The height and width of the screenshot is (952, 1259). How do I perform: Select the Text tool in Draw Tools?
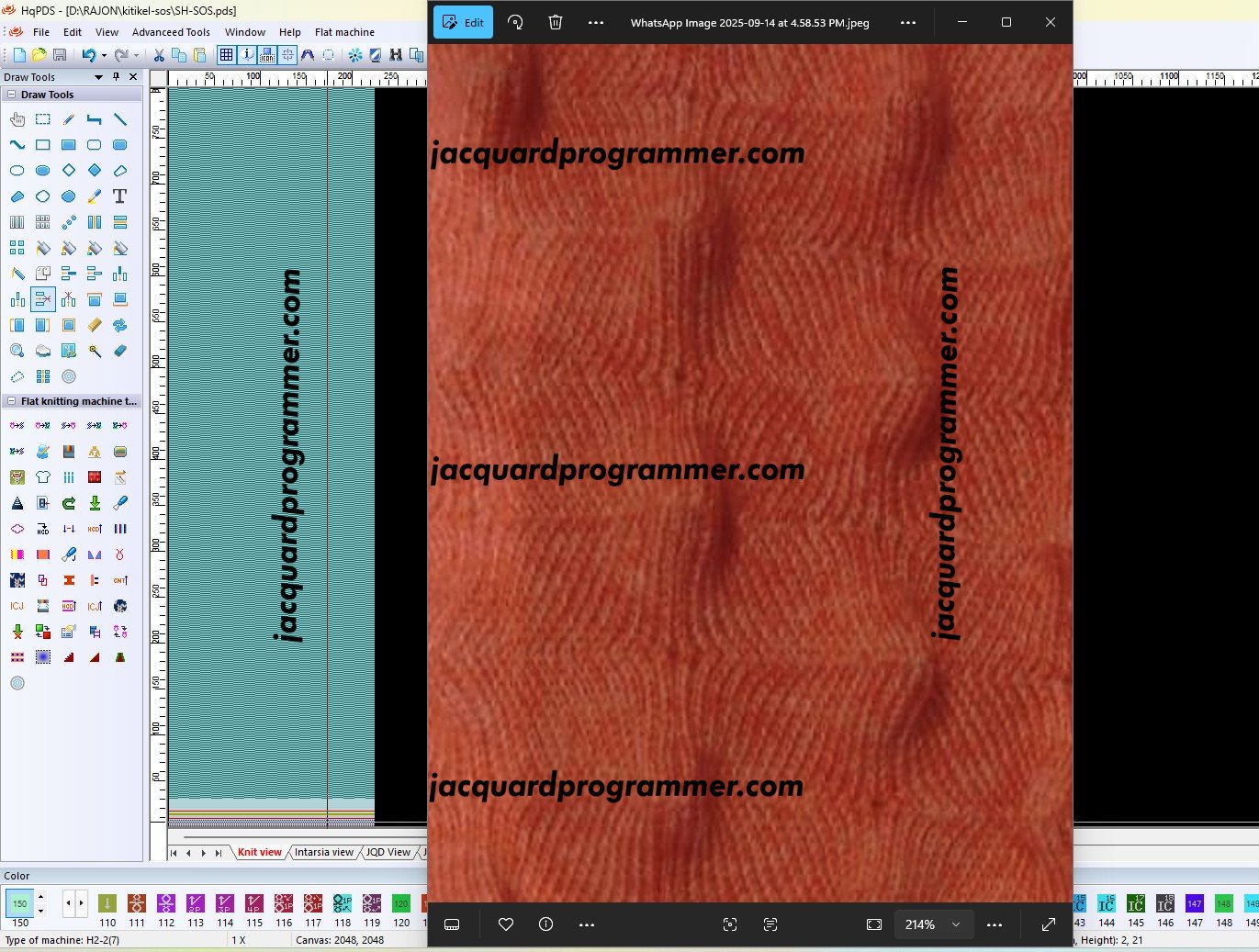[119, 196]
